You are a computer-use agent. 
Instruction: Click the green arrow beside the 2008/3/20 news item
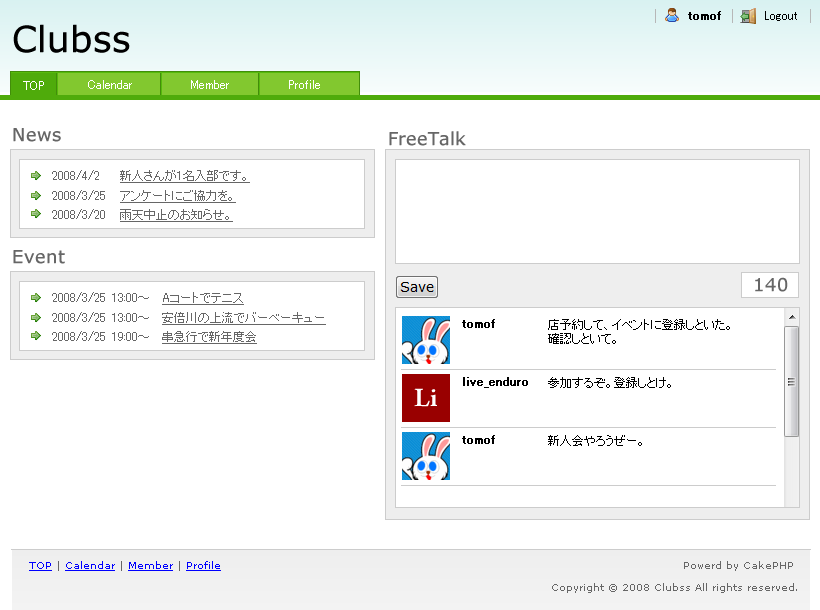pyautogui.click(x=36, y=214)
